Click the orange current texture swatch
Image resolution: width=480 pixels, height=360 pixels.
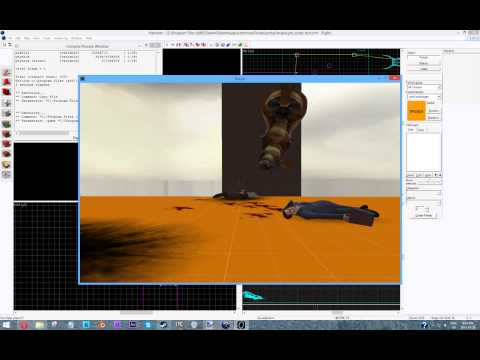coord(416,111)
